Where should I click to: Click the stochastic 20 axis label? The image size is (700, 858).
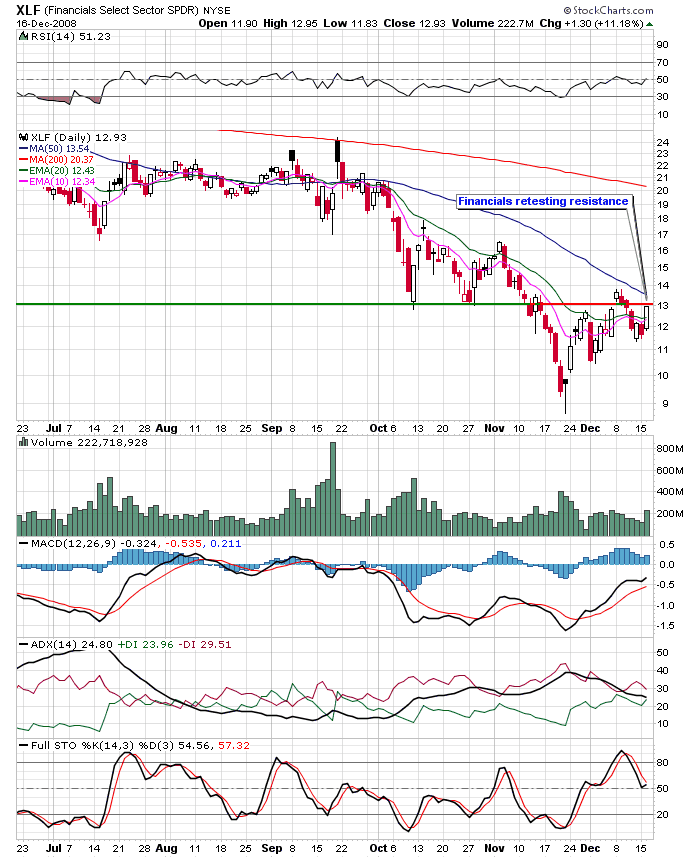[x=662, y=815]
